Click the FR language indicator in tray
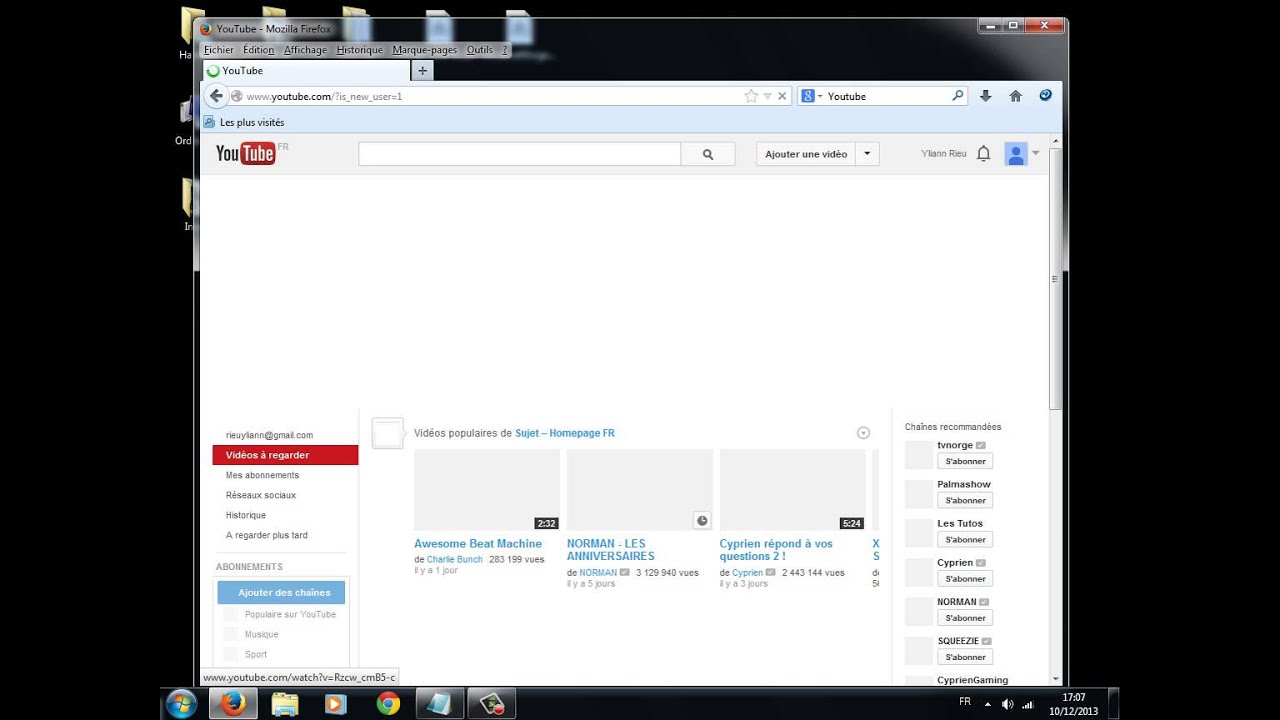Screen dimensions: 1280x720 [965, 702]
